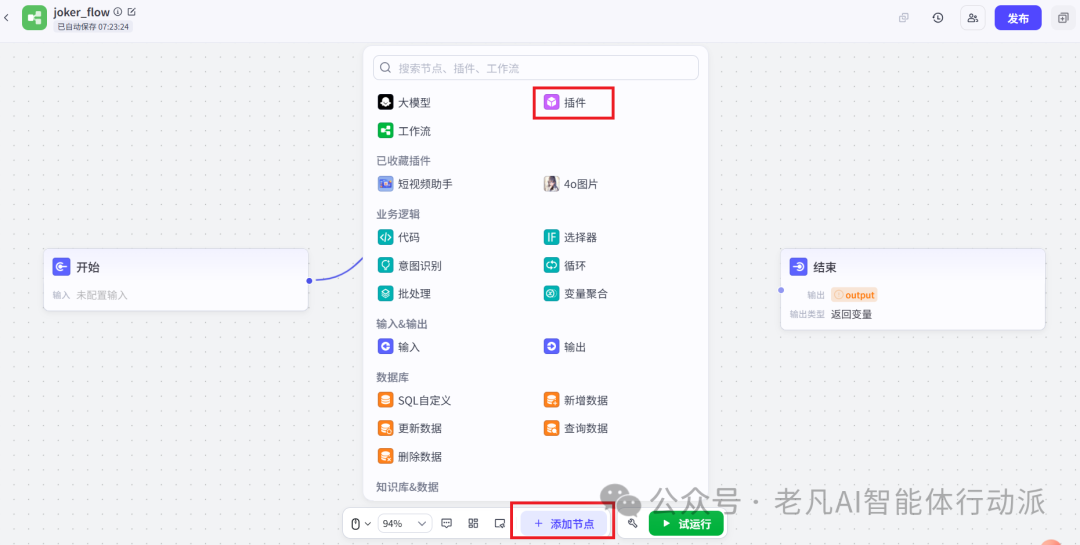The image size is (1080, 545).
Task: Click the 意图识别 node icon
Action: pos(385,265)
